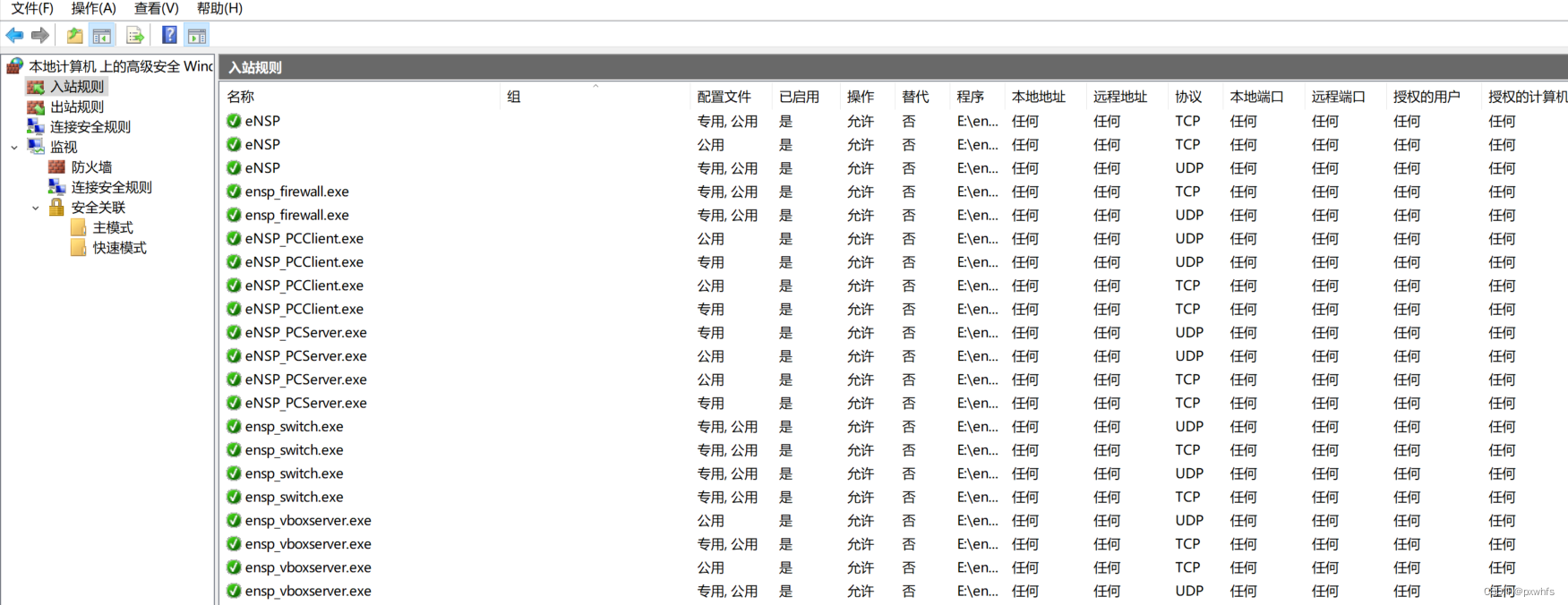Click the Forward arrow toolbar icon

(40, 36)
